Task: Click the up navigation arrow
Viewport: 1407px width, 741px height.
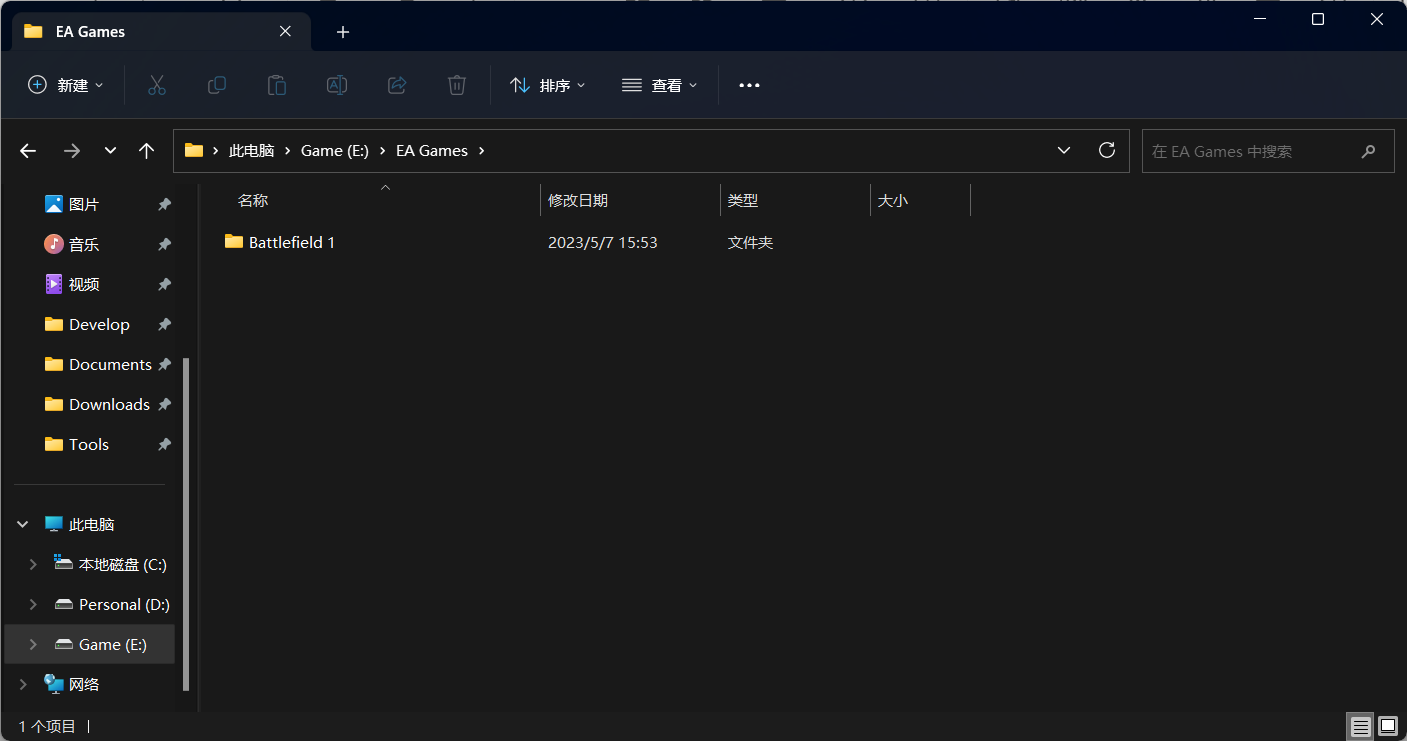Action: coord(146,150)
